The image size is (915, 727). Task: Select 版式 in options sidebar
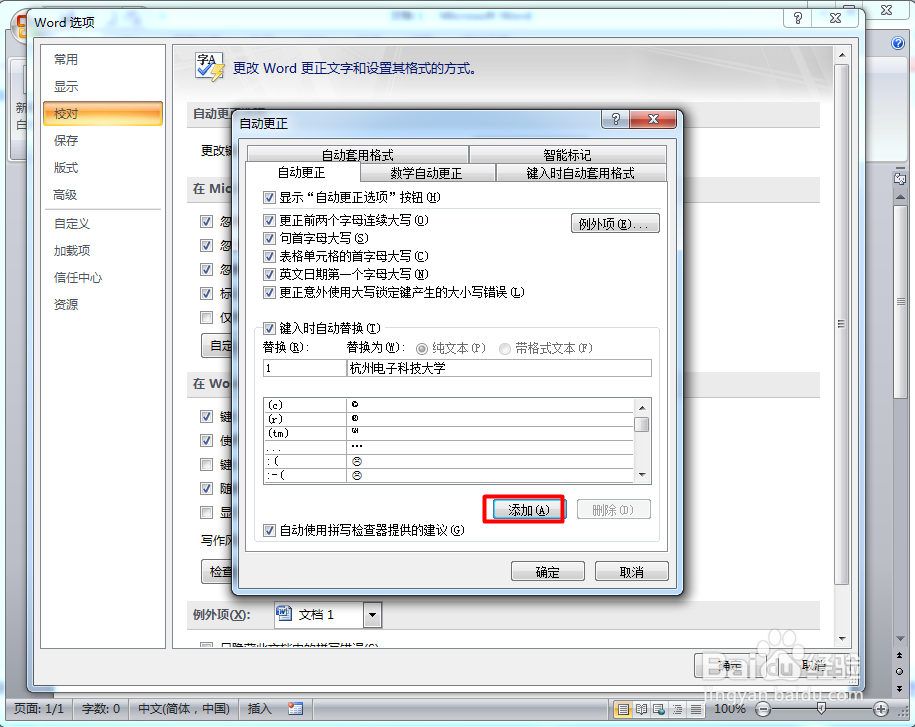pos(103,168)
